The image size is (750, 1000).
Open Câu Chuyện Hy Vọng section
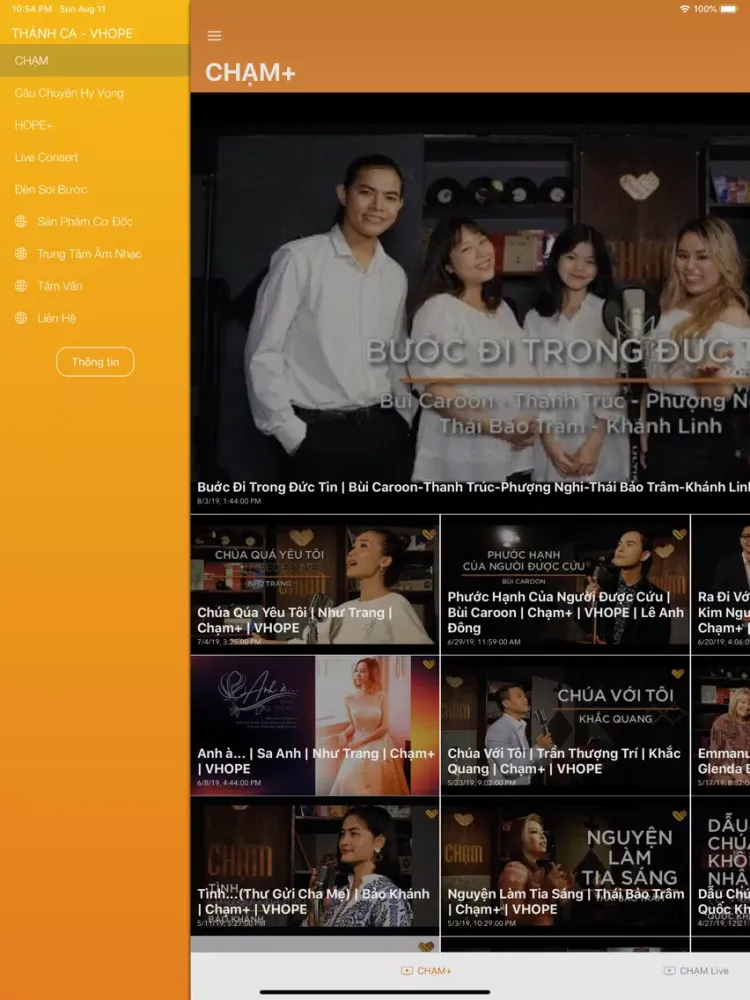(x=94, y=93)
